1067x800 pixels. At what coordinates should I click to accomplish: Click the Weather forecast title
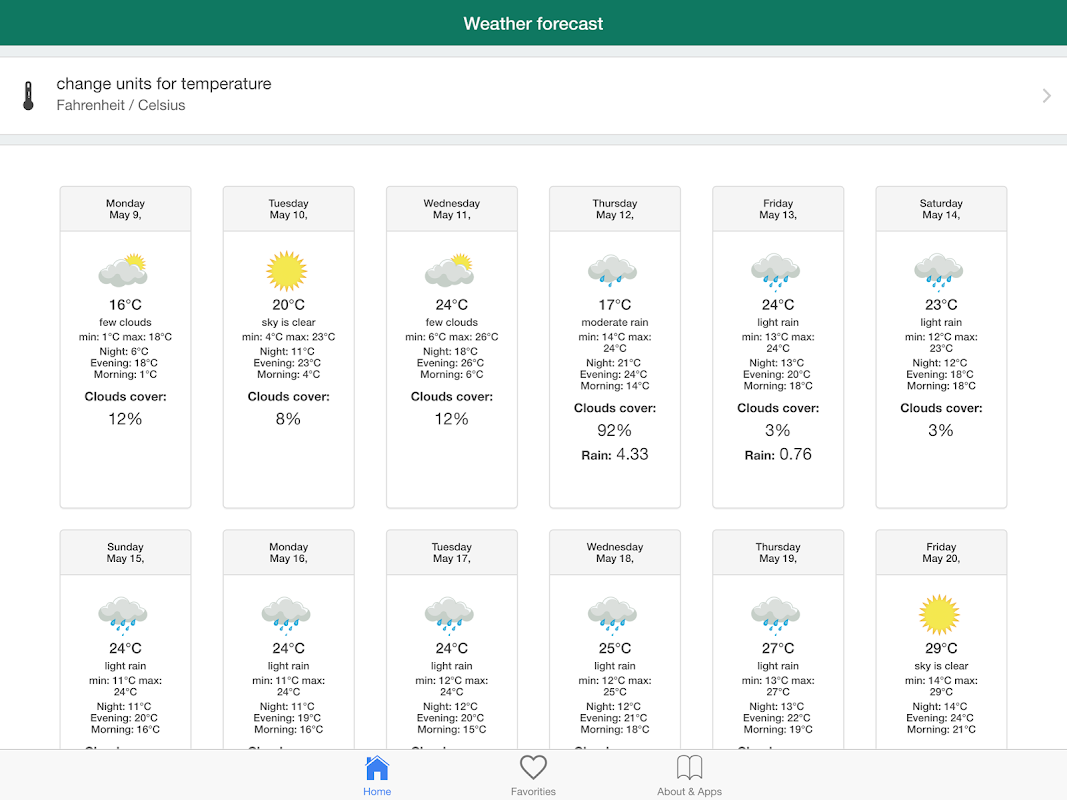[534, 24]
